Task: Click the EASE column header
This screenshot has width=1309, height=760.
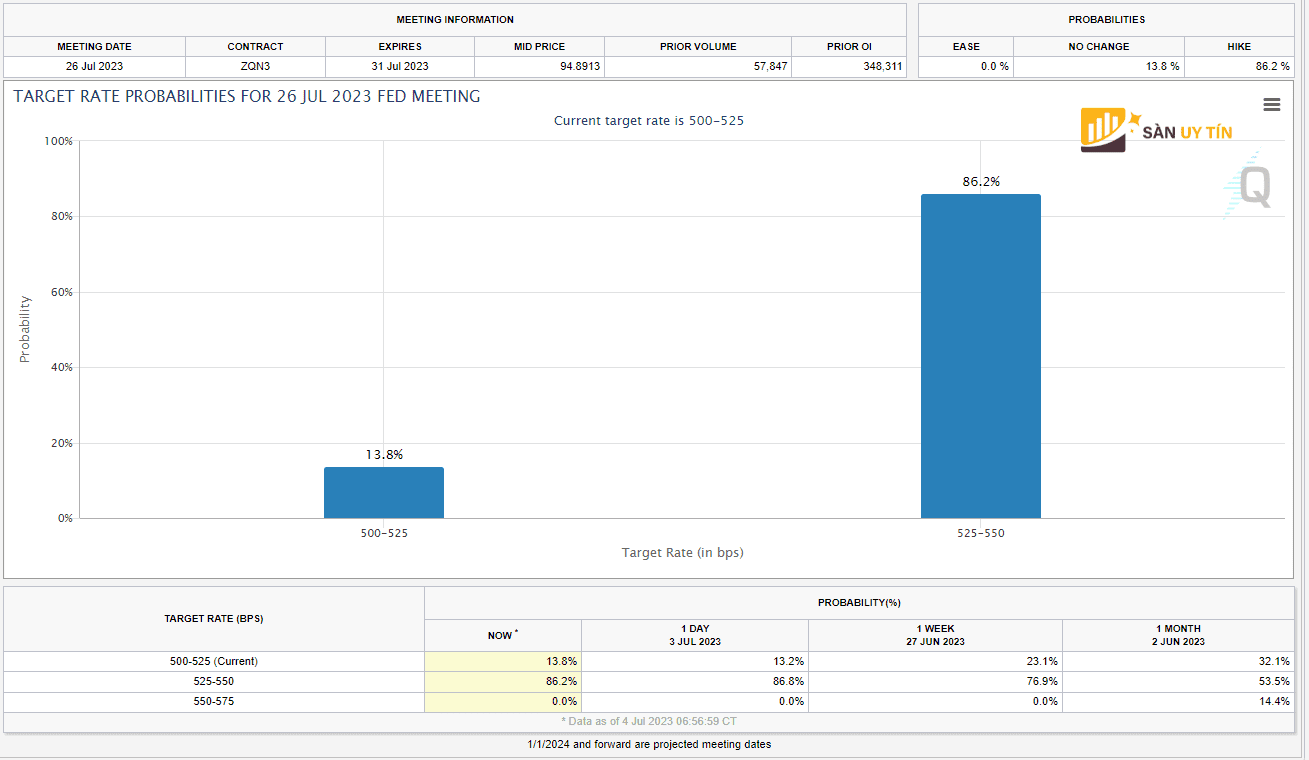Action: tap(966, 47)
